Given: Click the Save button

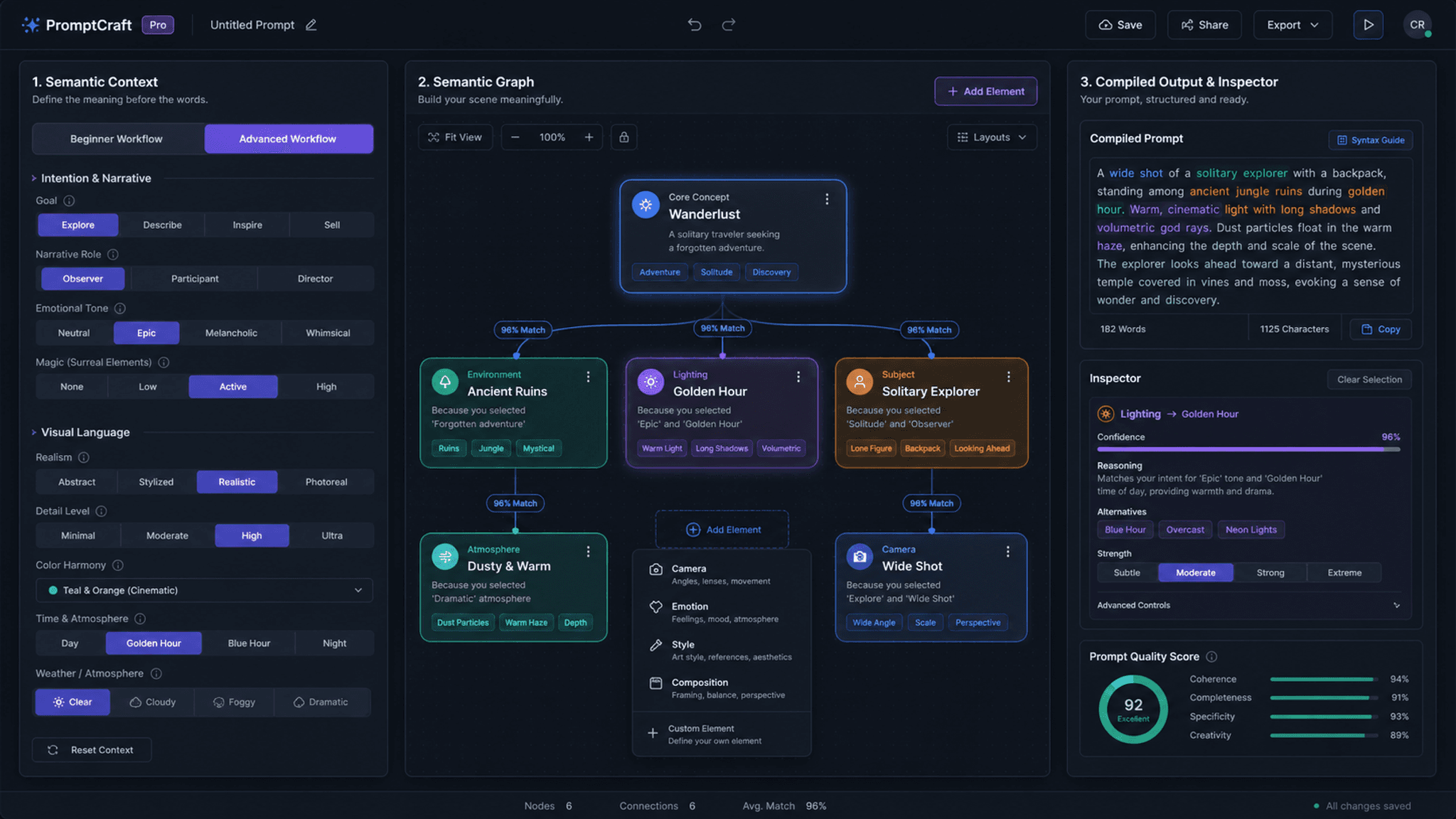Looking at the screenshot, I should pos(1120,25).
